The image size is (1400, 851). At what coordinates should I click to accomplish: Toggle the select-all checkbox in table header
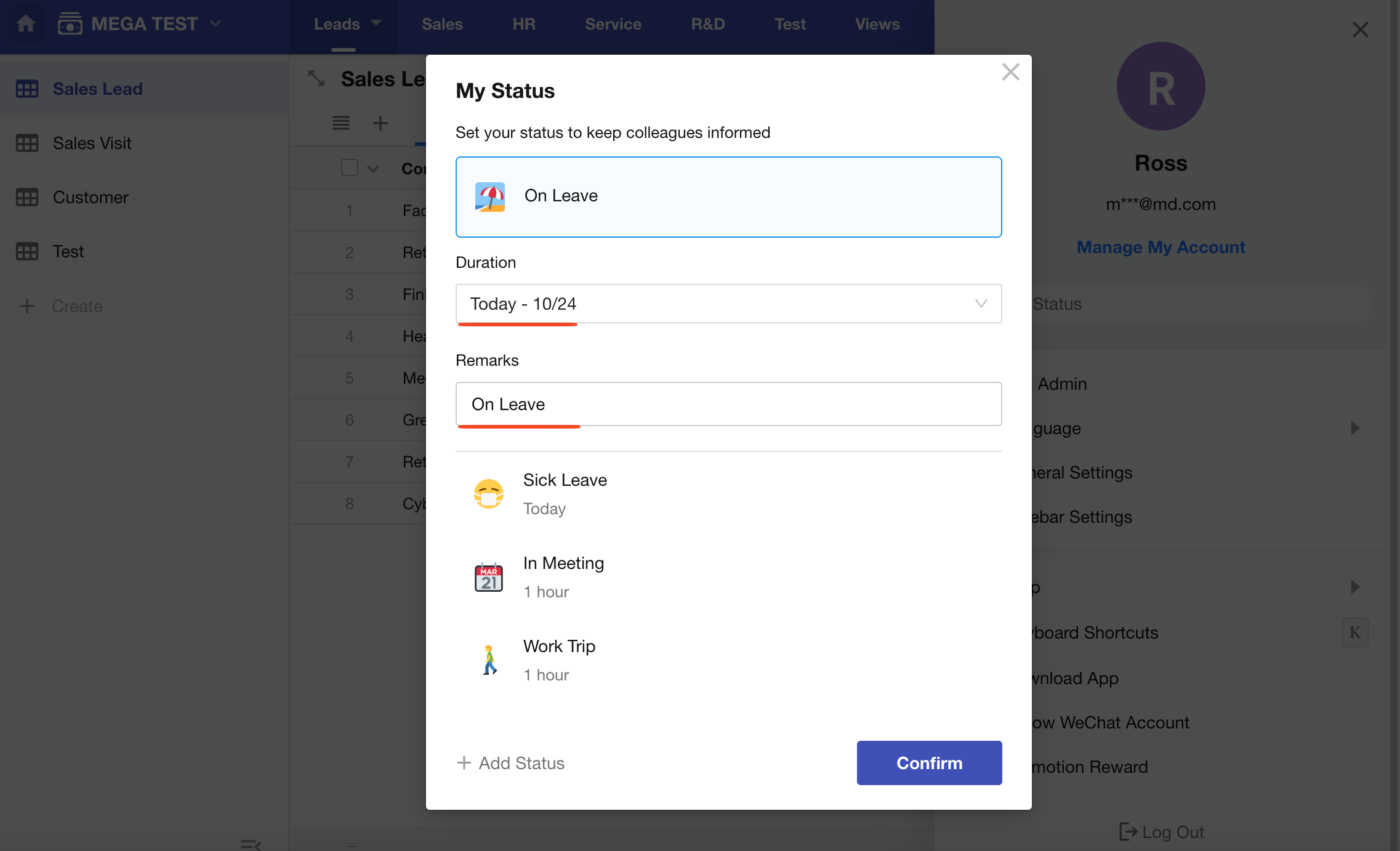point(350,167)
